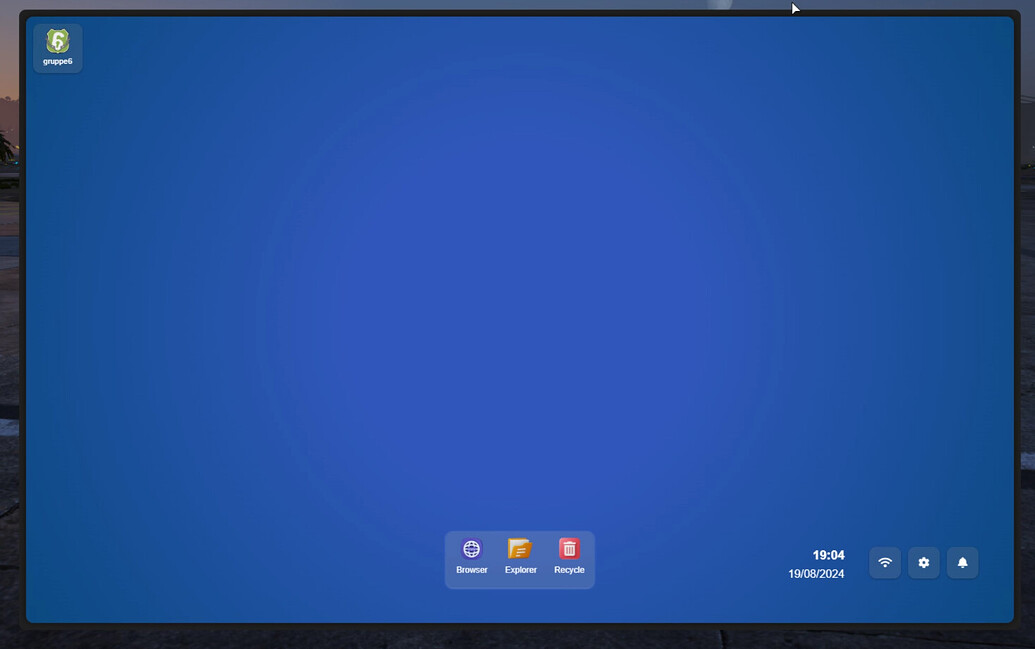
Task: Click the Browser label text
Action: [471, 569]
